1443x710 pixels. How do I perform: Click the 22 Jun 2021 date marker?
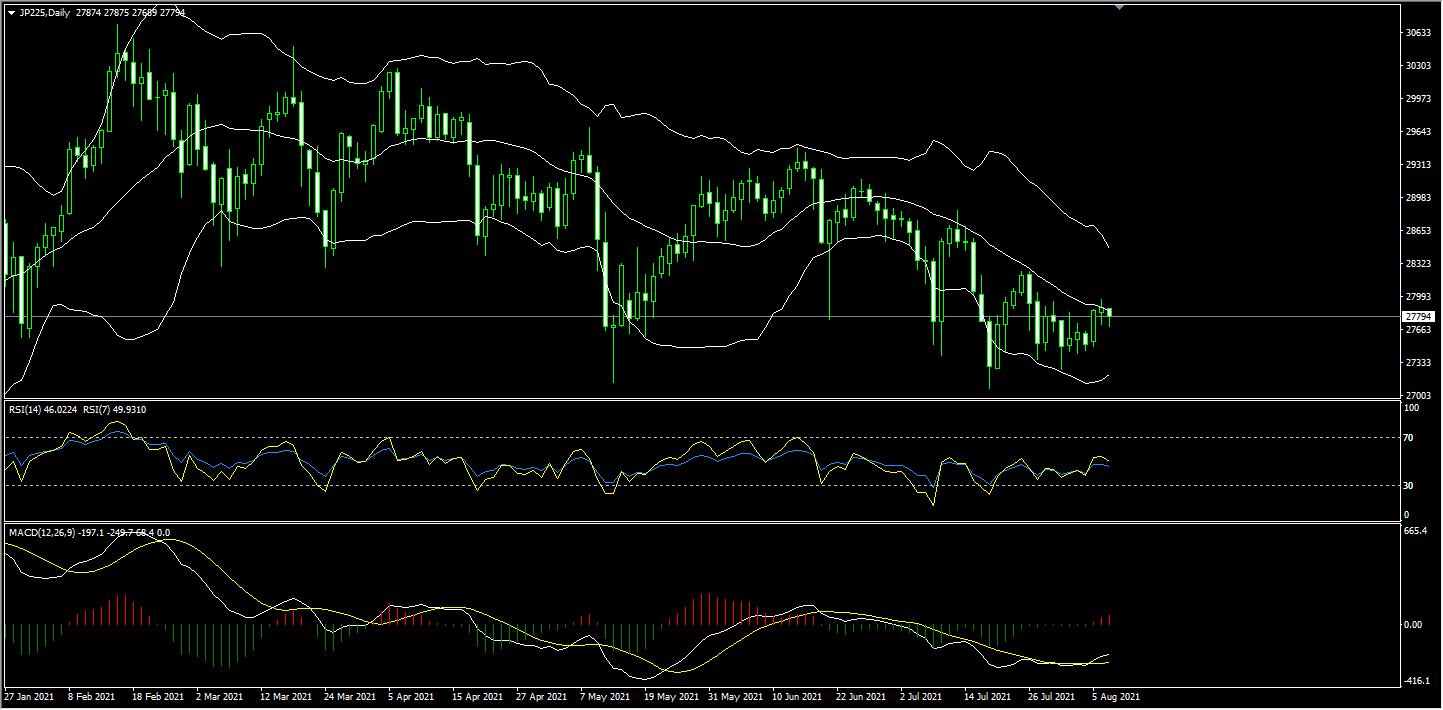pos(860,695)
